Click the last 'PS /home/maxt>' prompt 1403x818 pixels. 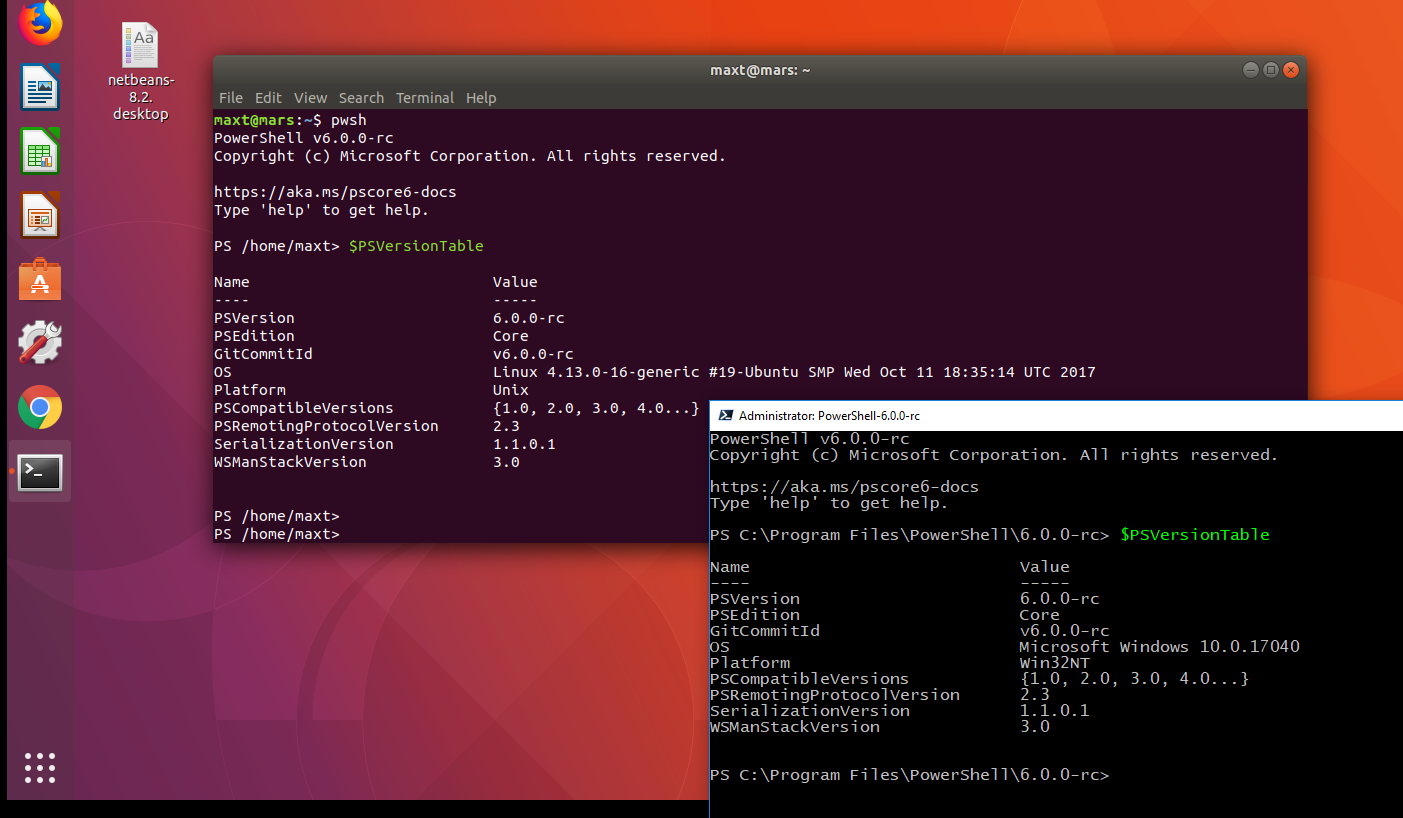pos(277,534)
